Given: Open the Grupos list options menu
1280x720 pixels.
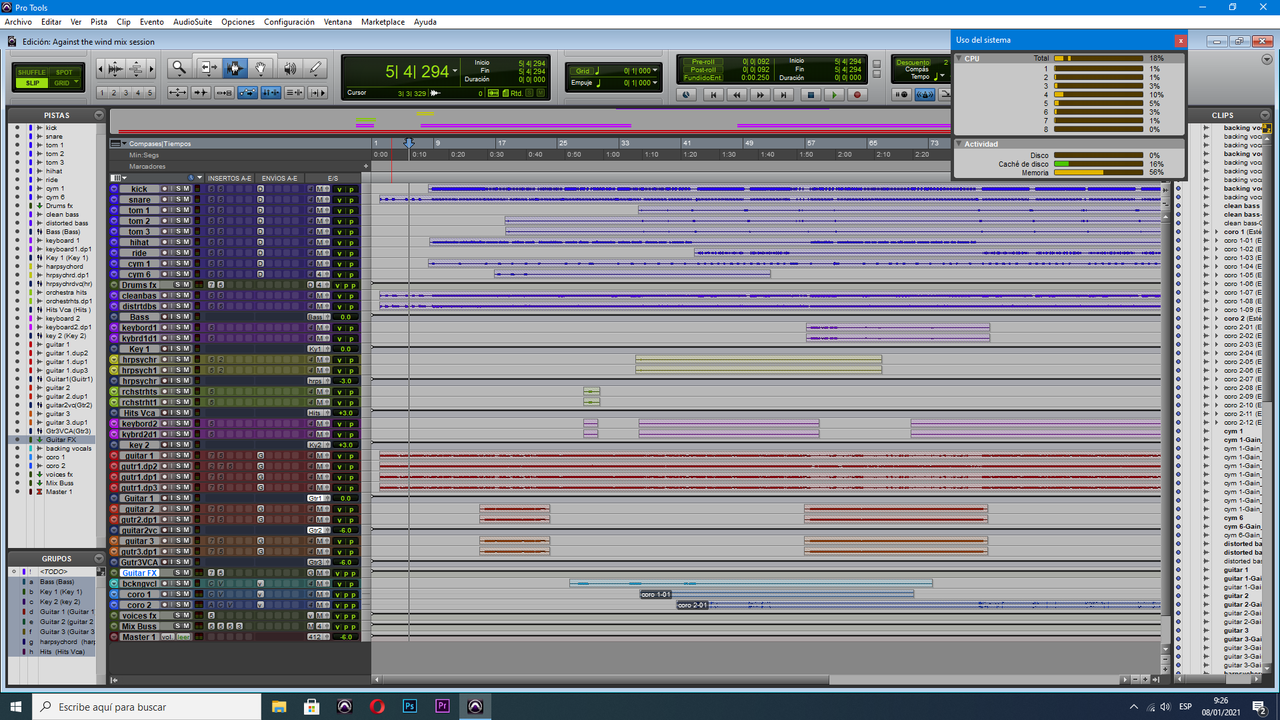Looking at the screenshot, I should [x=99, y=559].
